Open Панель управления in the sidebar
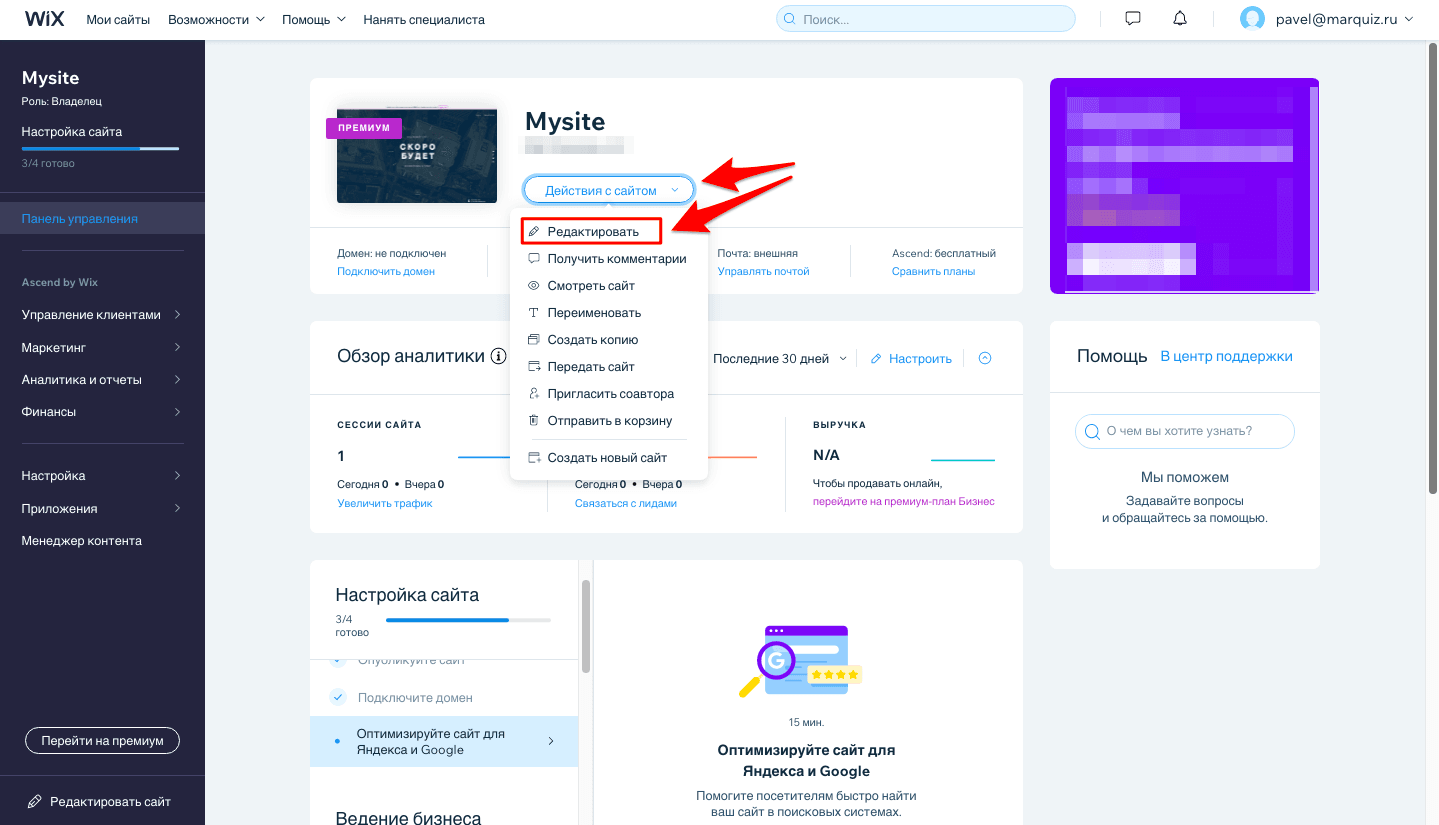Screen dimensions: 1439x825 pyautogui.click(x=102, y=218)
